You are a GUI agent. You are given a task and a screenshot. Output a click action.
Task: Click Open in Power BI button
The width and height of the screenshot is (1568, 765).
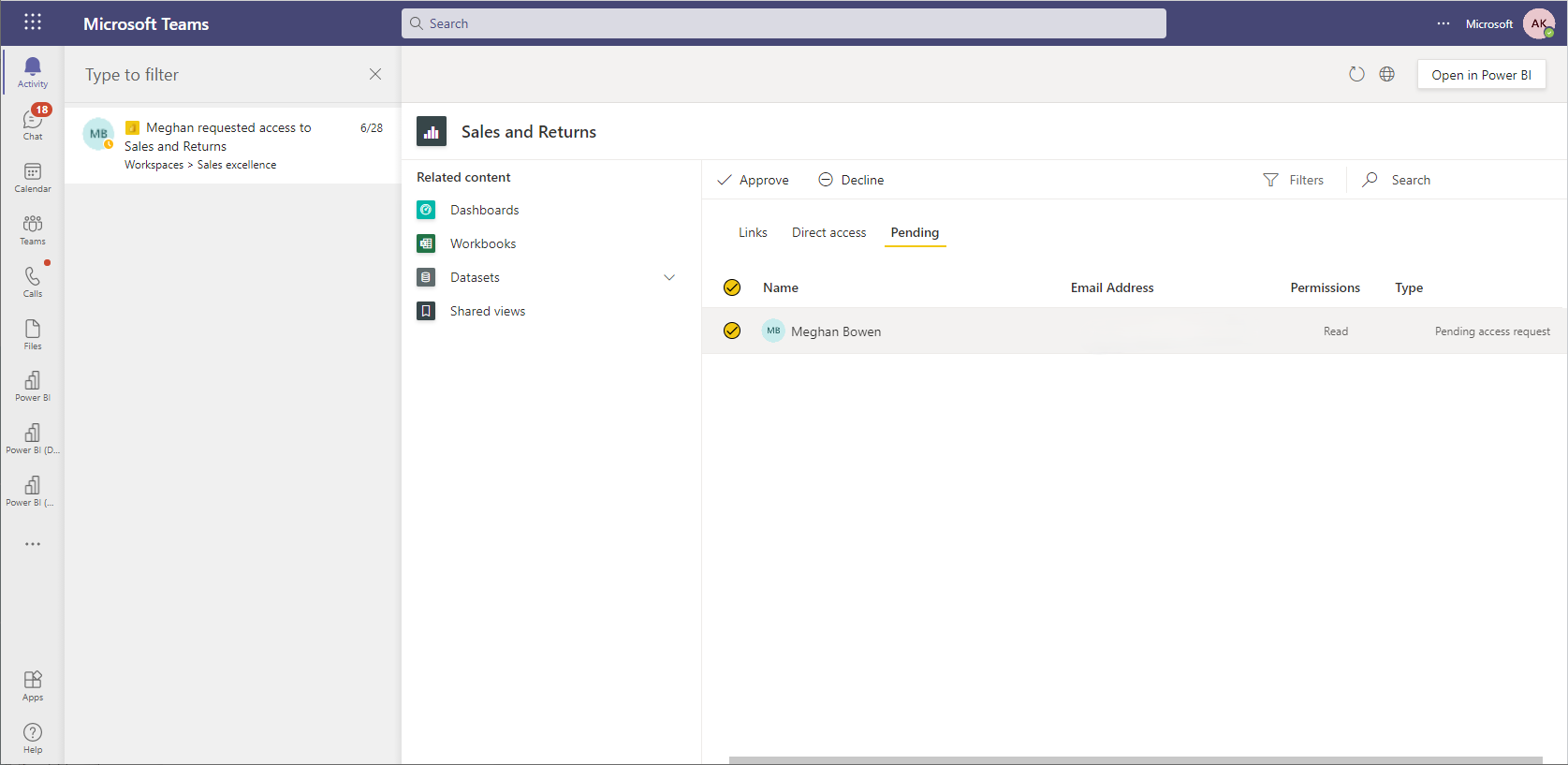click(1481, 75)
